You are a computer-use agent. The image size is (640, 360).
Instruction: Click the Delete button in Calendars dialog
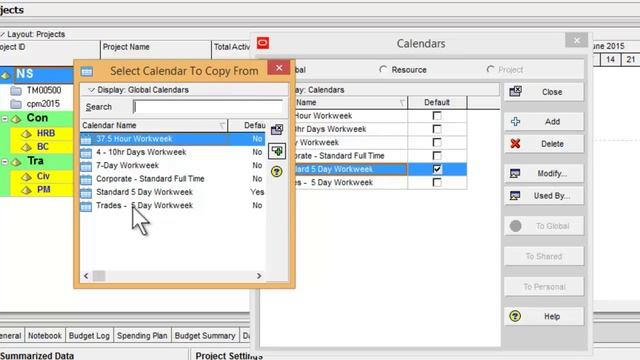[x=544, y=144]
